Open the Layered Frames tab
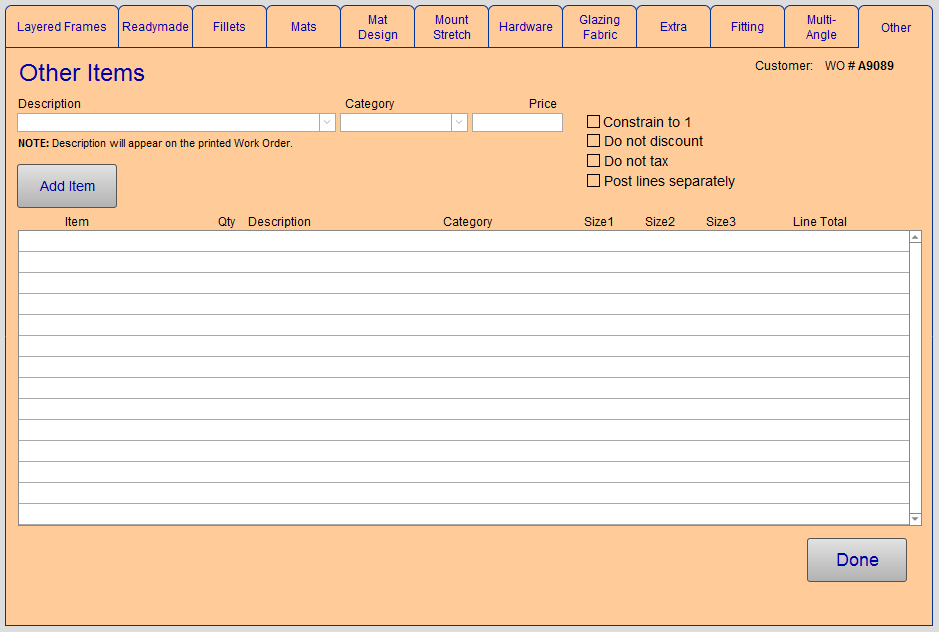The height and width of the screenshot is (632, 939). click(x=61, y=27)
